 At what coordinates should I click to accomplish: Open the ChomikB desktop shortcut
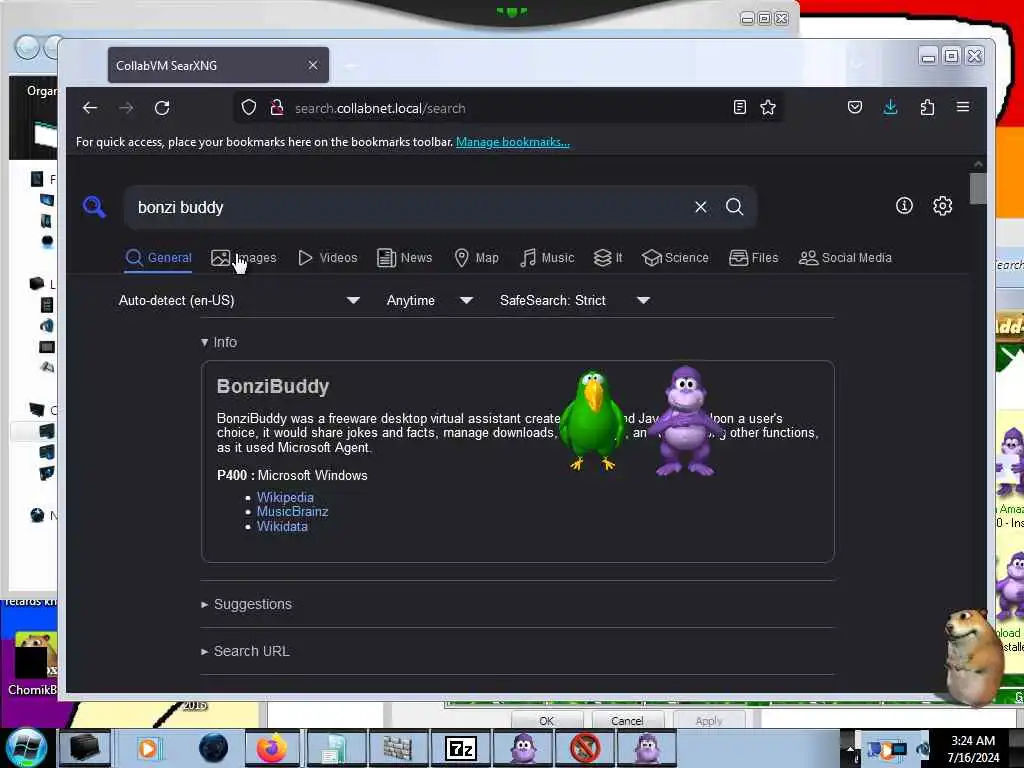click(x=33, y=663)
